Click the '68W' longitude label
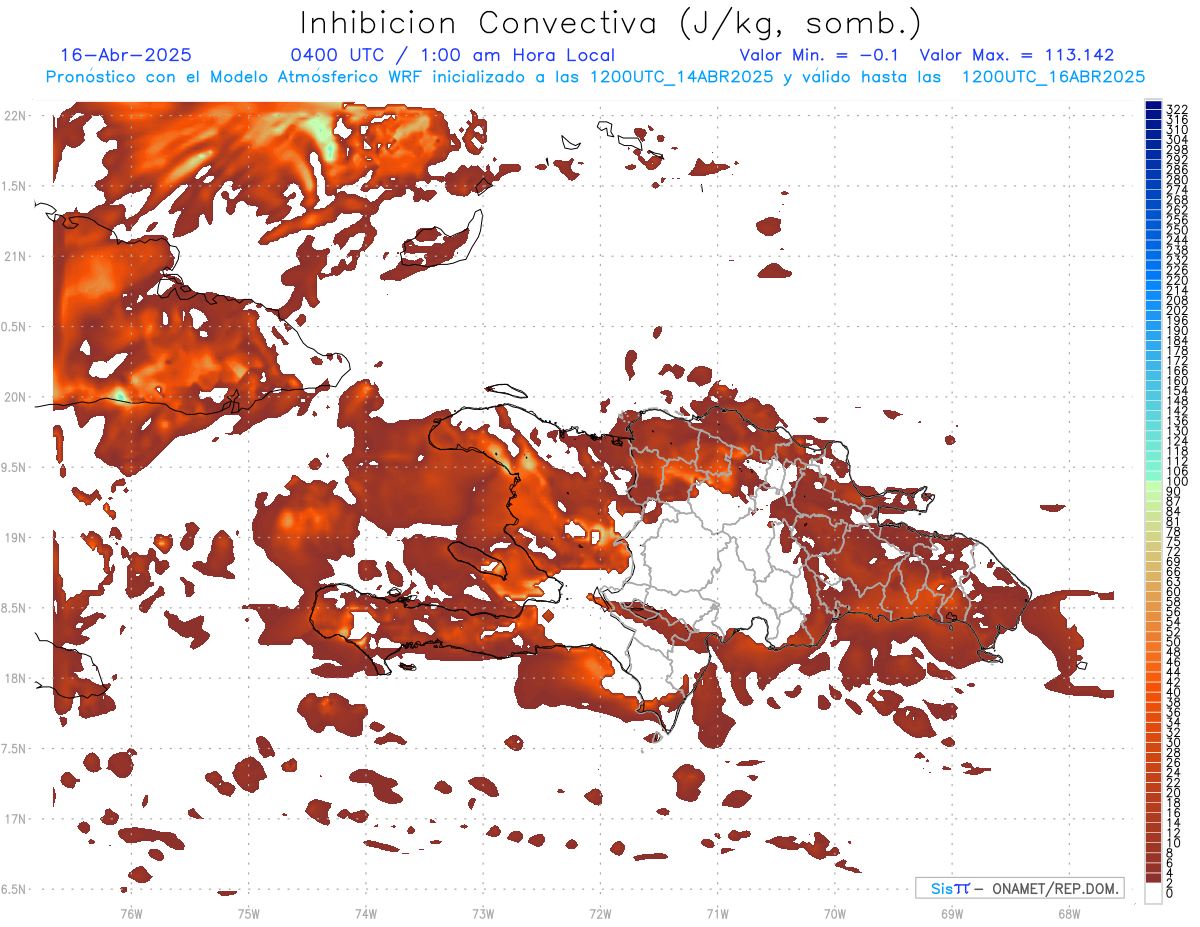Viewport: 1200px width, 927px height. point(1069,914)
